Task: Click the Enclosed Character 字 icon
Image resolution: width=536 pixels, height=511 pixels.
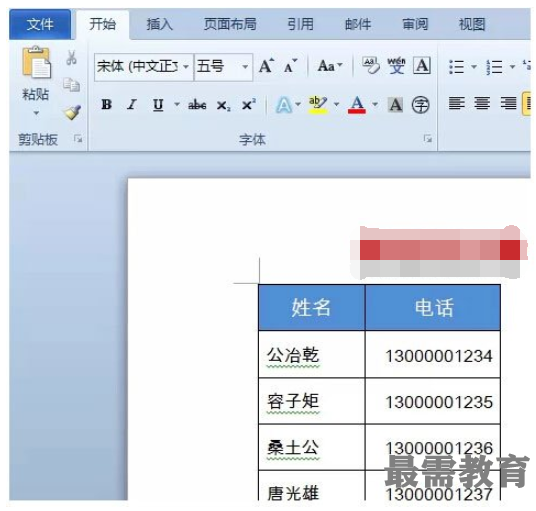Action: [420, 105]
